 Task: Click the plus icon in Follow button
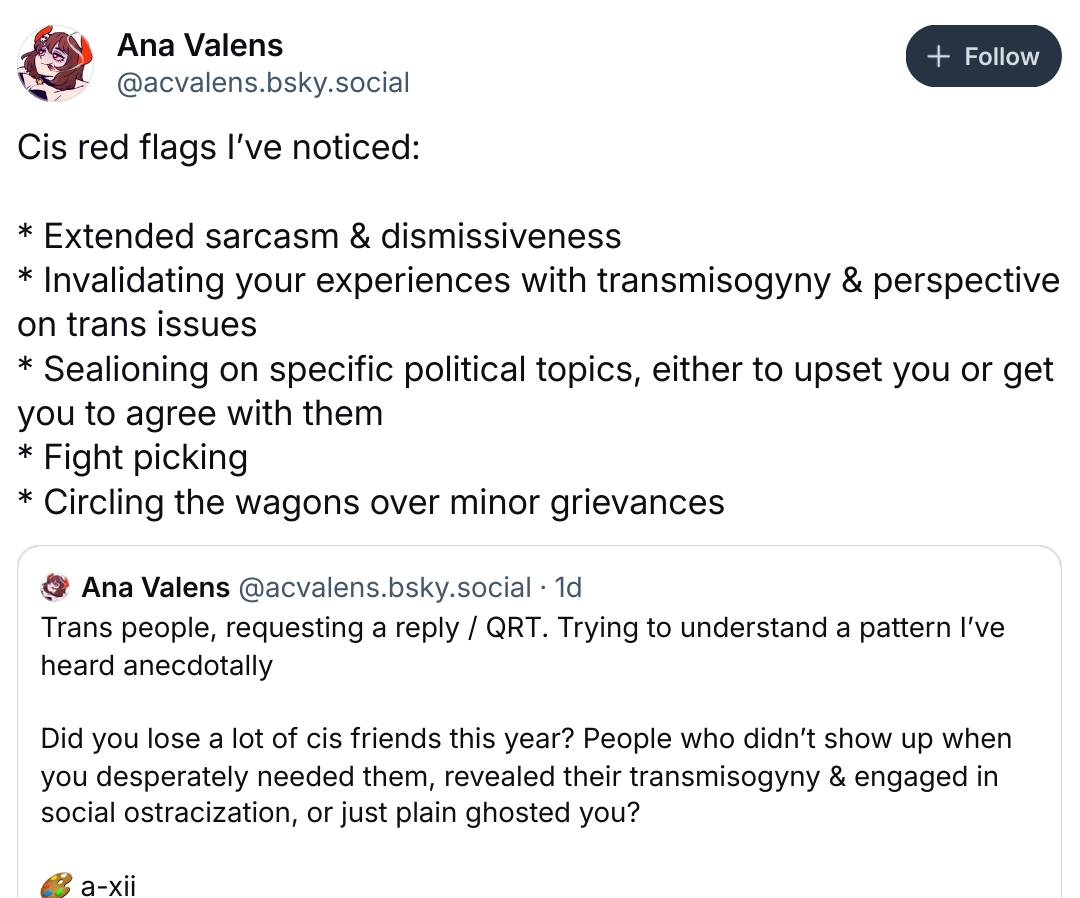[937, 57]
